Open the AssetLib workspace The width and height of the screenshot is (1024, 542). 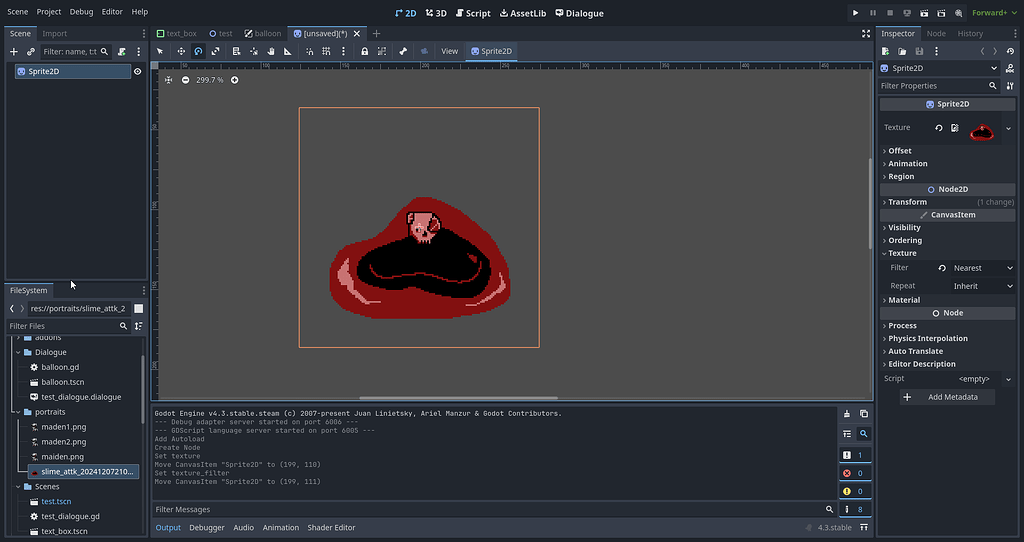522,13
